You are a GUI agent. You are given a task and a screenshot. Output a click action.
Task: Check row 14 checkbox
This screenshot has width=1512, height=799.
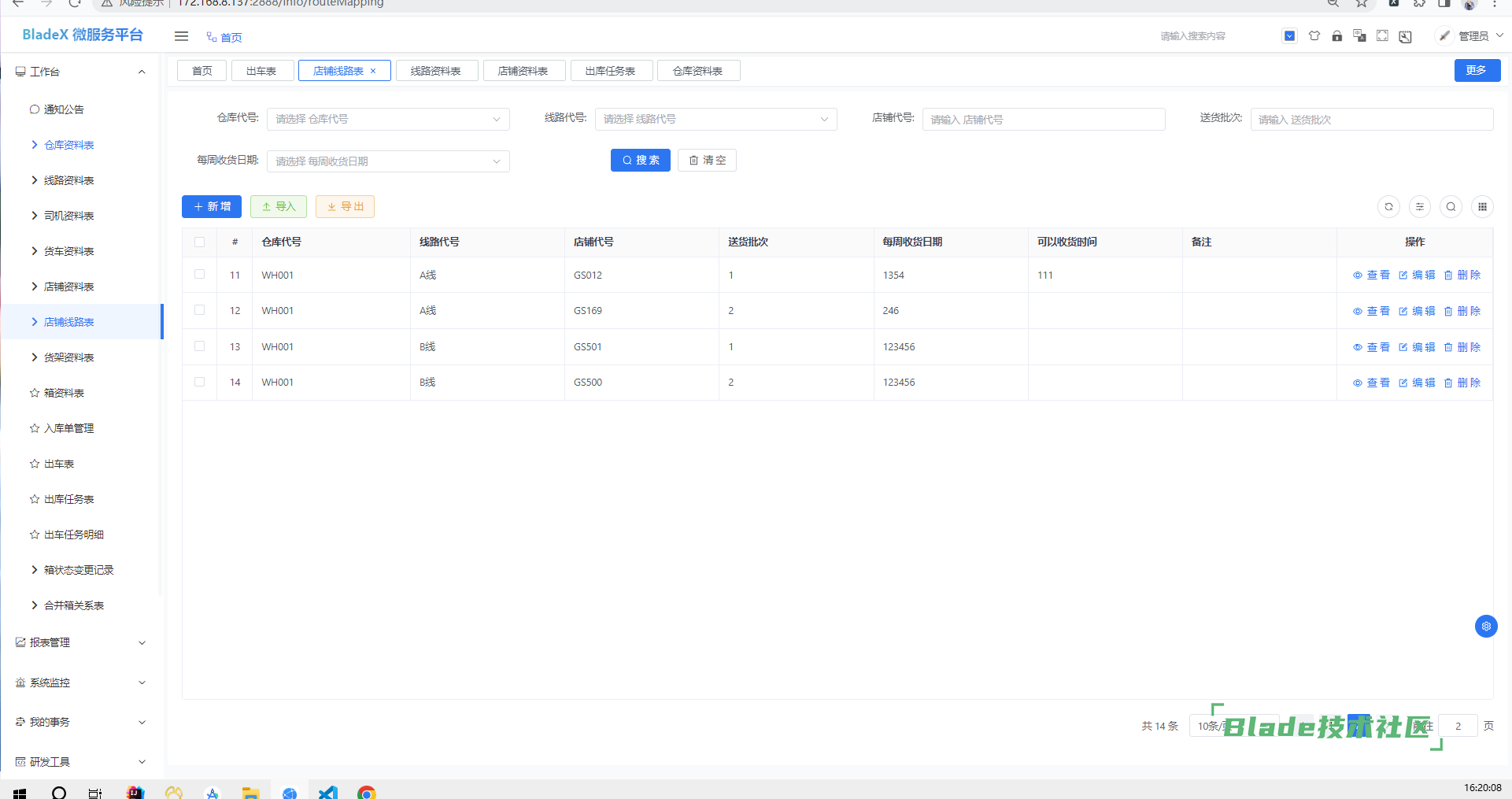pos(199,382)
